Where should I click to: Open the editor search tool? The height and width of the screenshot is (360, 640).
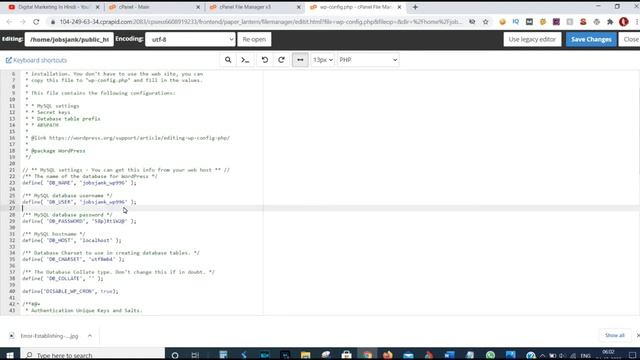tap(228, 60)
